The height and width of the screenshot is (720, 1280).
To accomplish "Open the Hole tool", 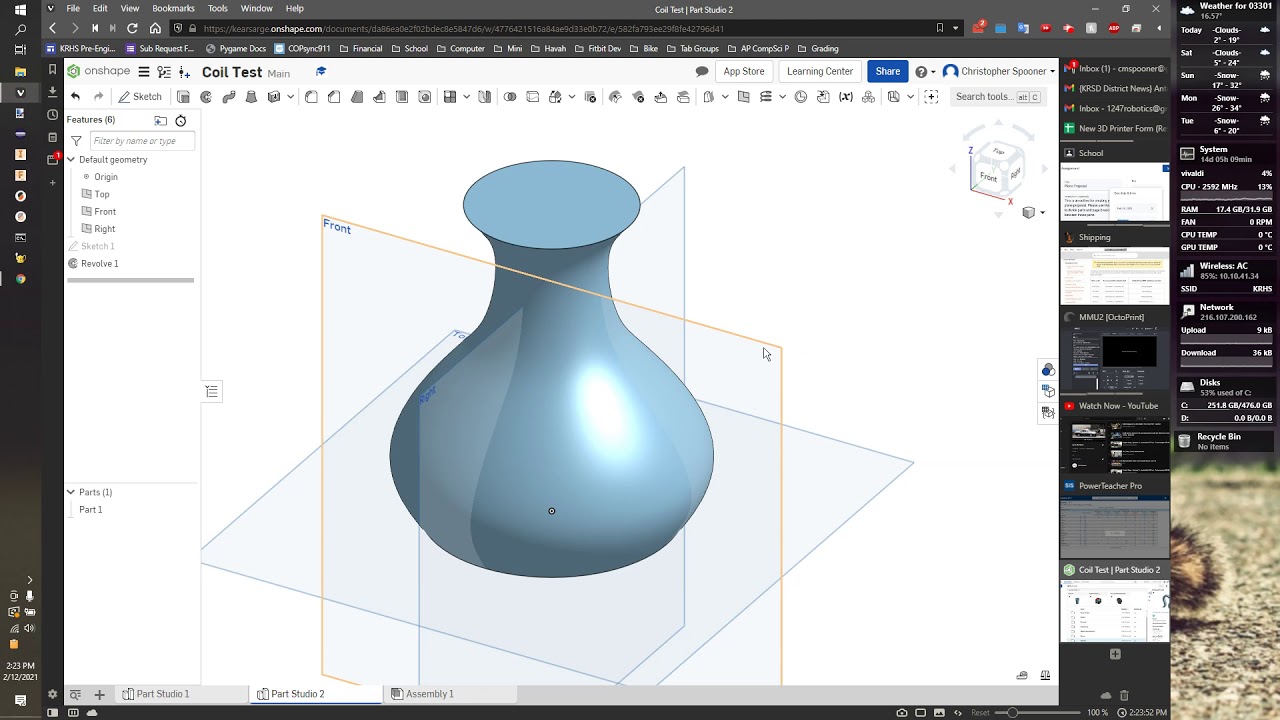I will (x=425, y=97).
